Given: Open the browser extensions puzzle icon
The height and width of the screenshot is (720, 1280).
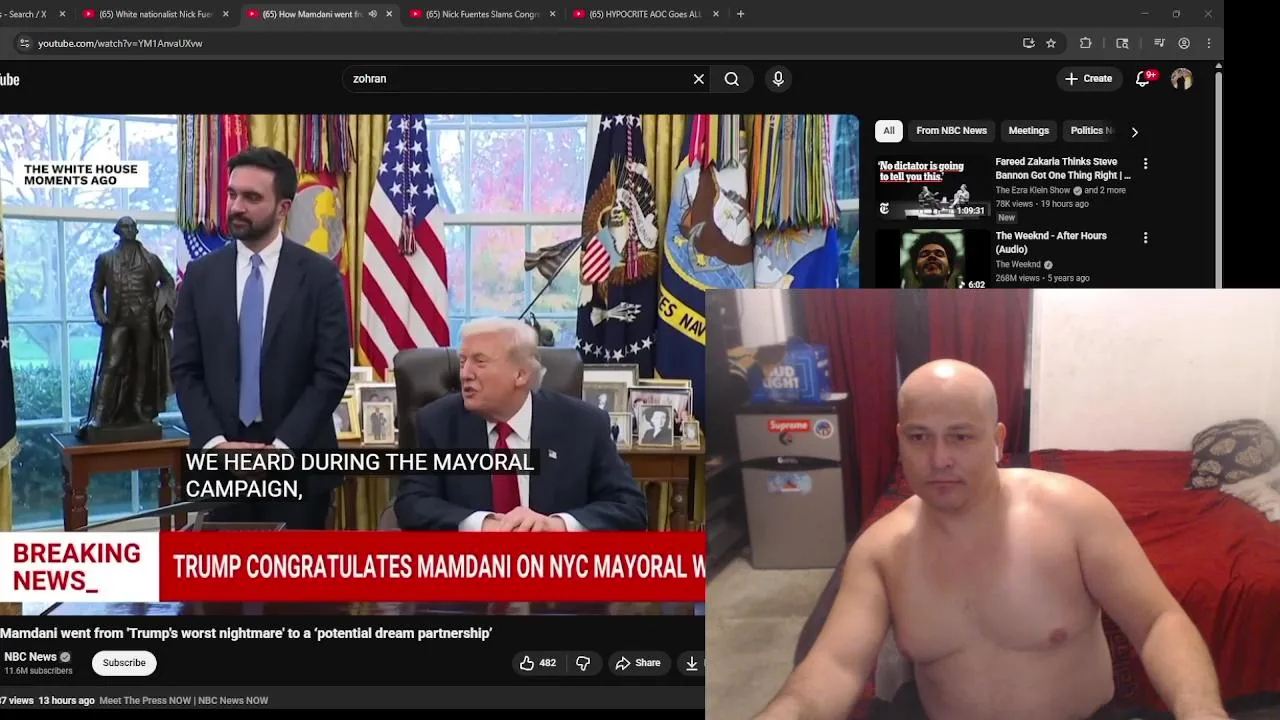Looking at the screenshot, I should (x=1085, y=43).
